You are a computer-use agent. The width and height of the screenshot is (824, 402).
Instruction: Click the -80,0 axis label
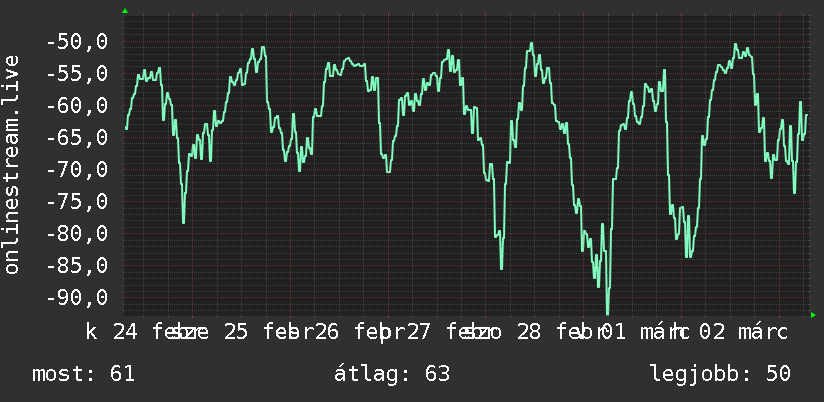tap(77, 233)
